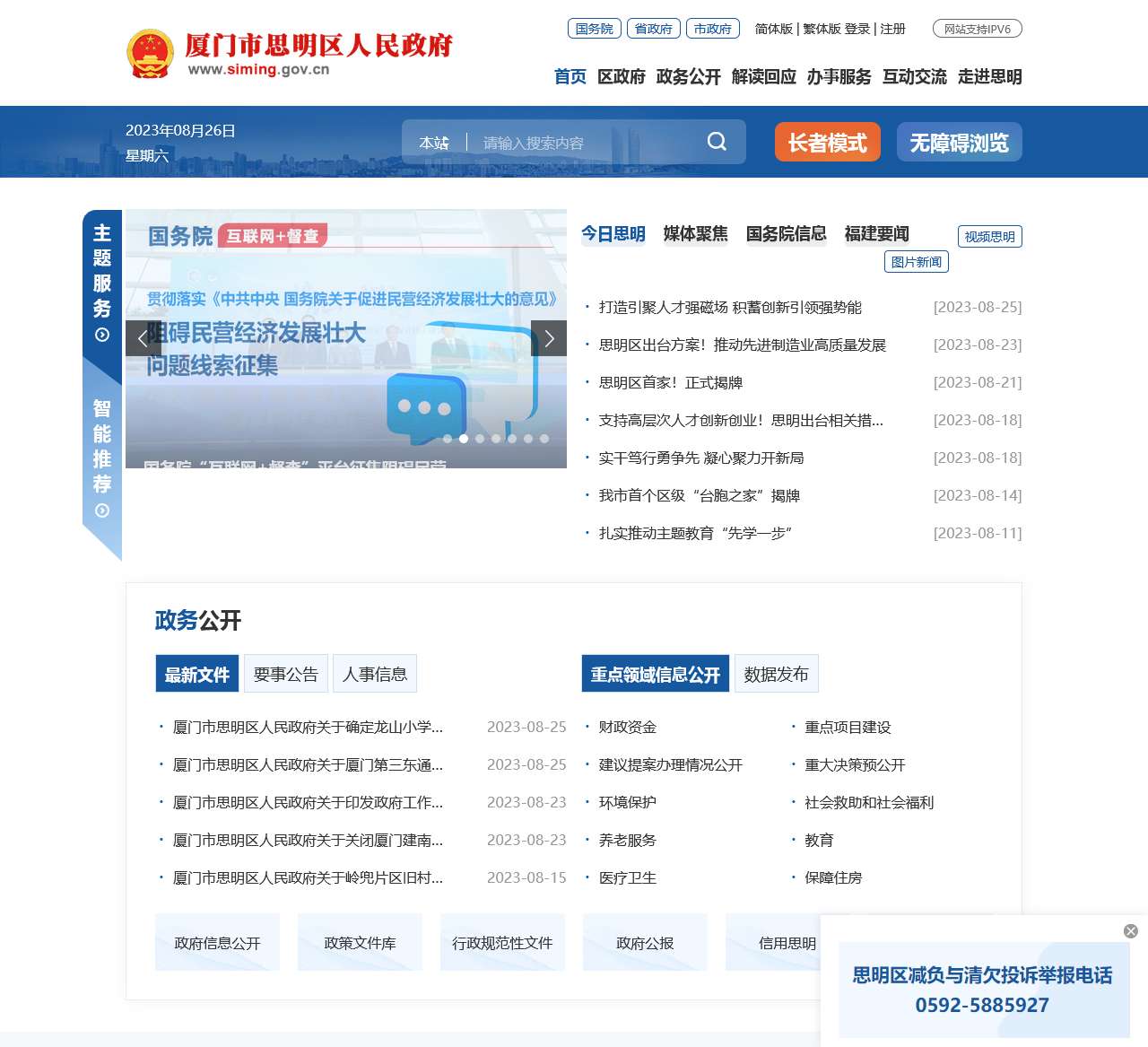Turn on 无障碍浏览 accessibility mode

pos(959,143)
